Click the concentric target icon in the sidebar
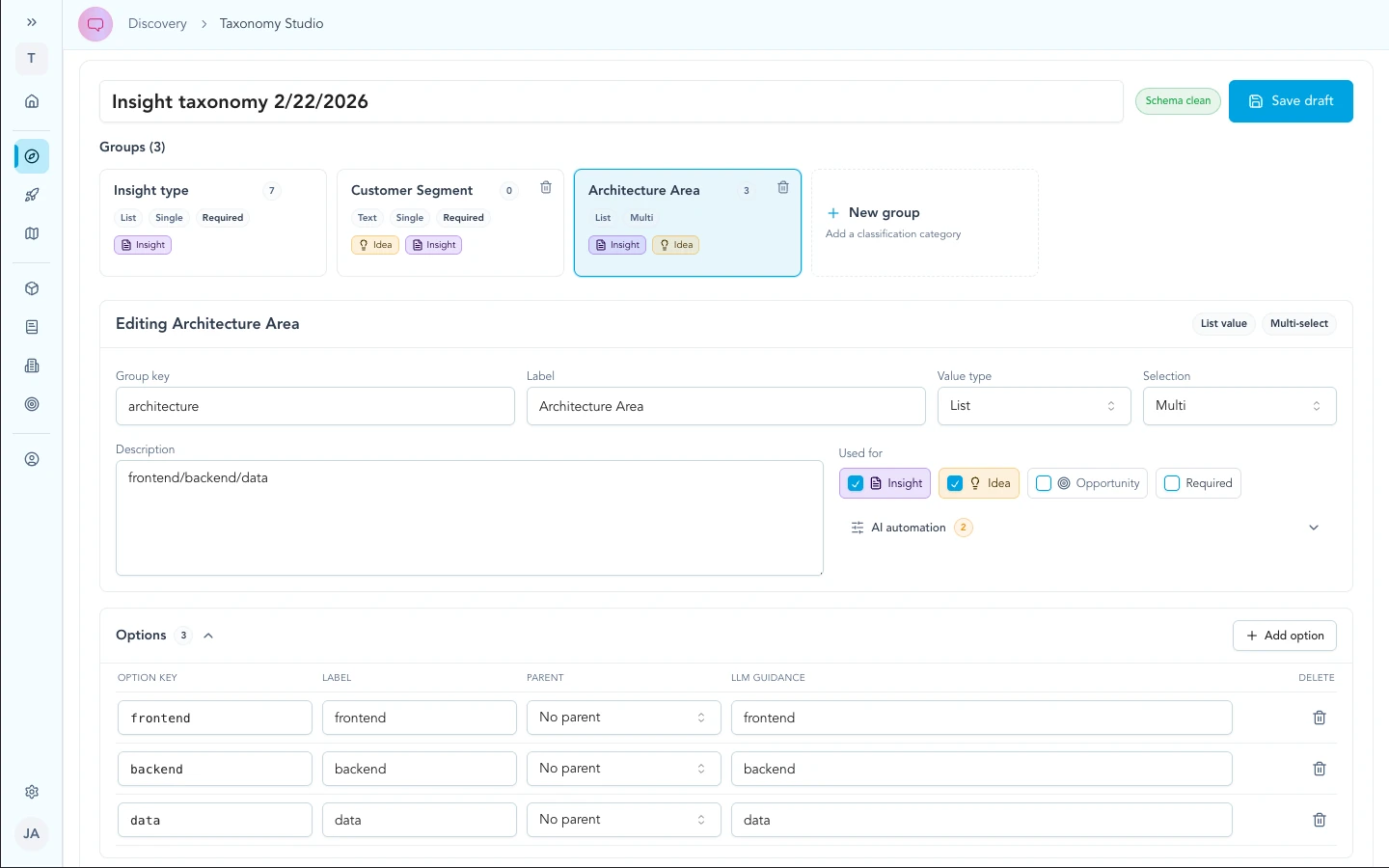This screenshot has width=1389, height=868. point(32,404)
